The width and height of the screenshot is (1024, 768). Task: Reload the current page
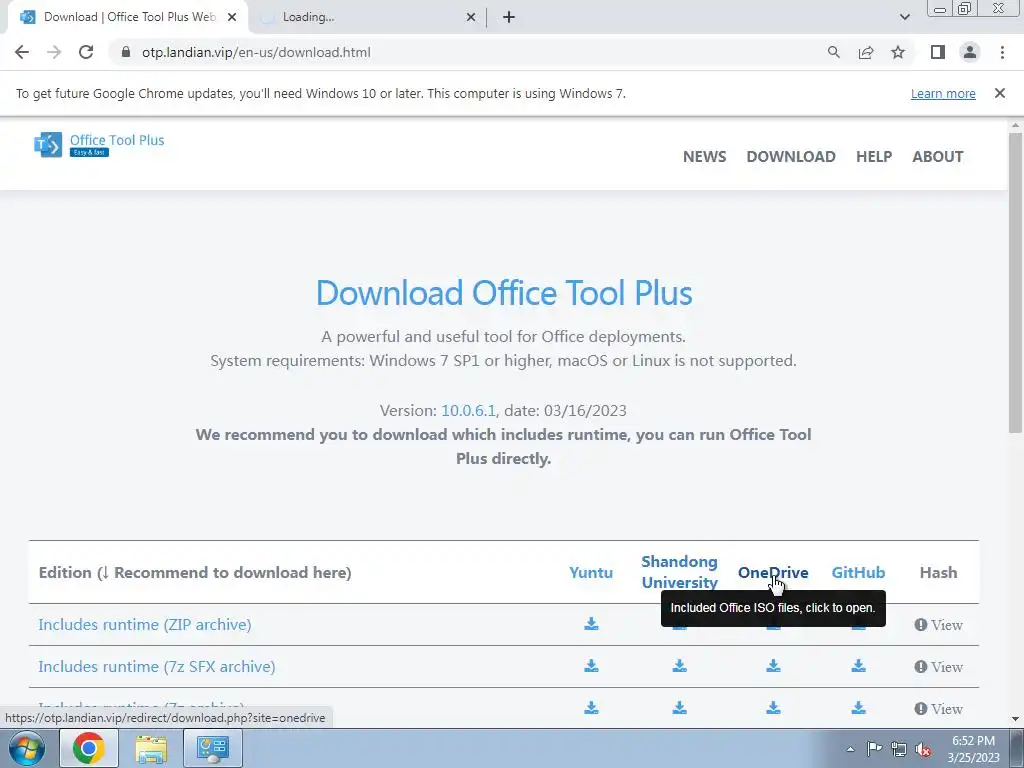pyautogui.click(x=86, y=52)
